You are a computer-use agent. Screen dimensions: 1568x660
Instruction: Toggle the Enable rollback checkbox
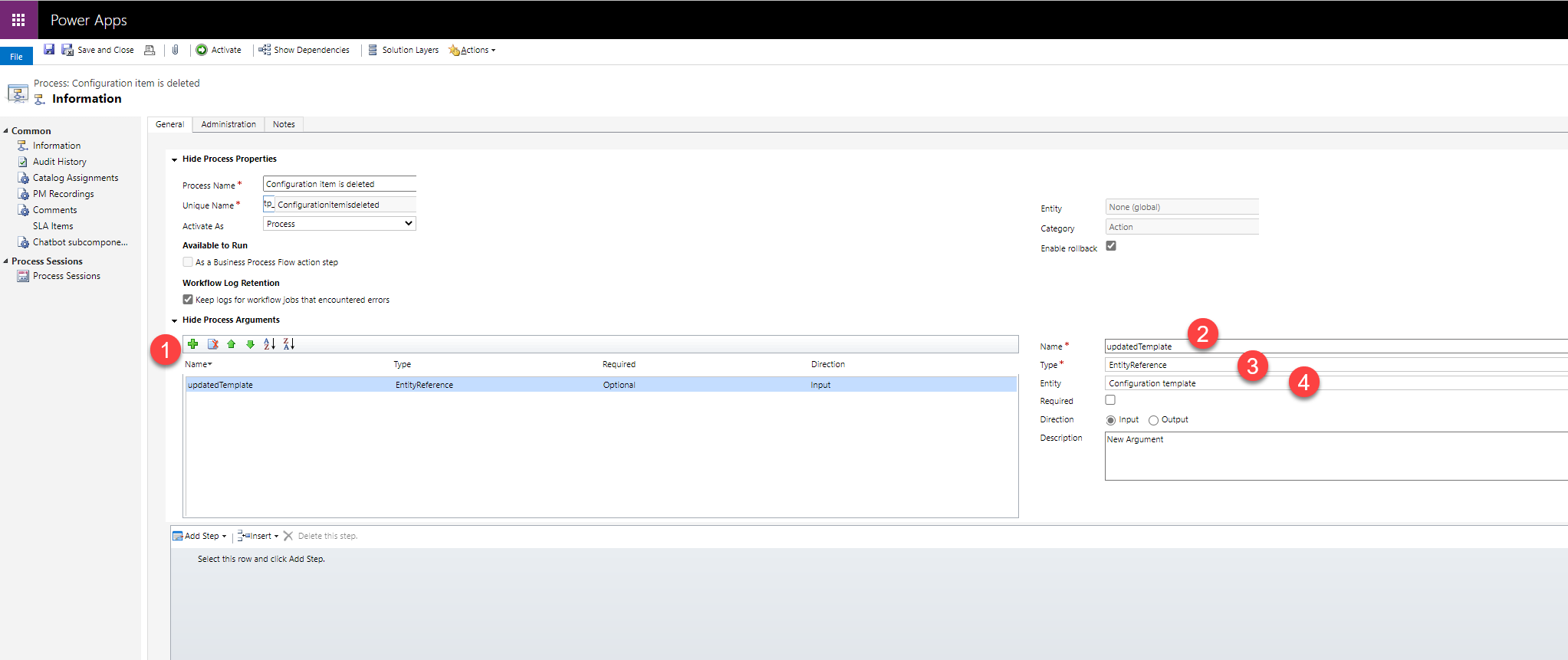(x=1111, y=246)
